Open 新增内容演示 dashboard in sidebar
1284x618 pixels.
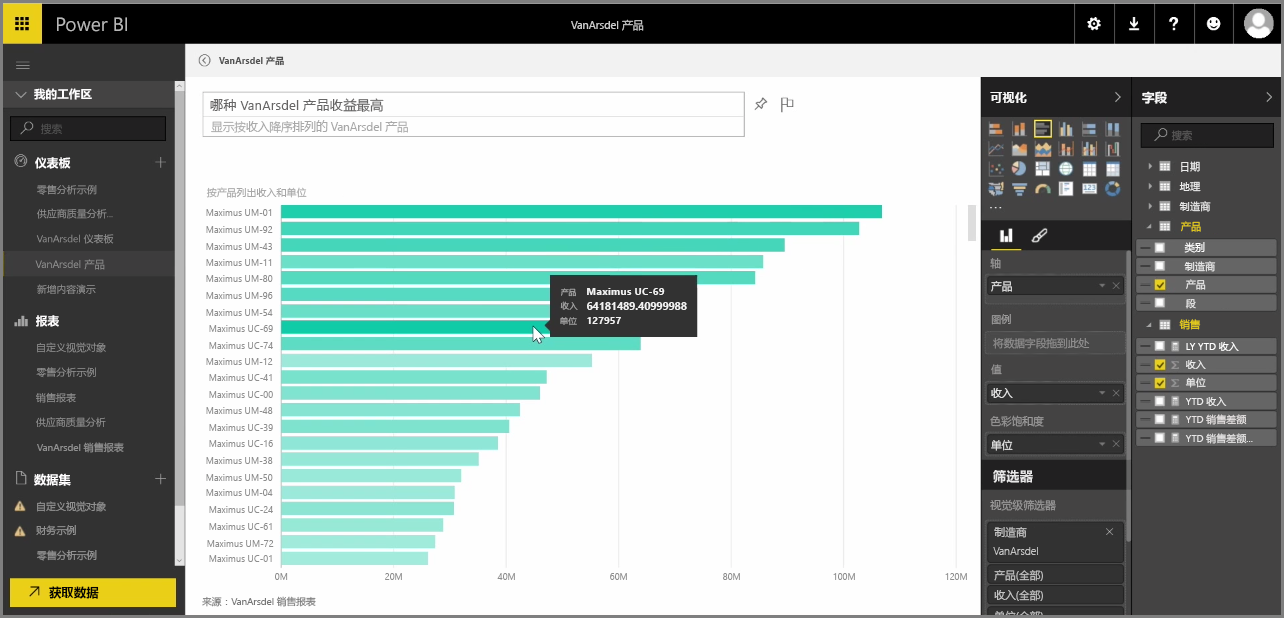[x=66, y=289]
